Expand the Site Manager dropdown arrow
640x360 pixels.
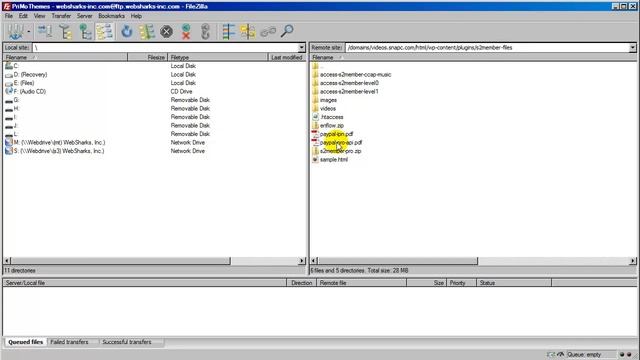[x=29, y=31]
